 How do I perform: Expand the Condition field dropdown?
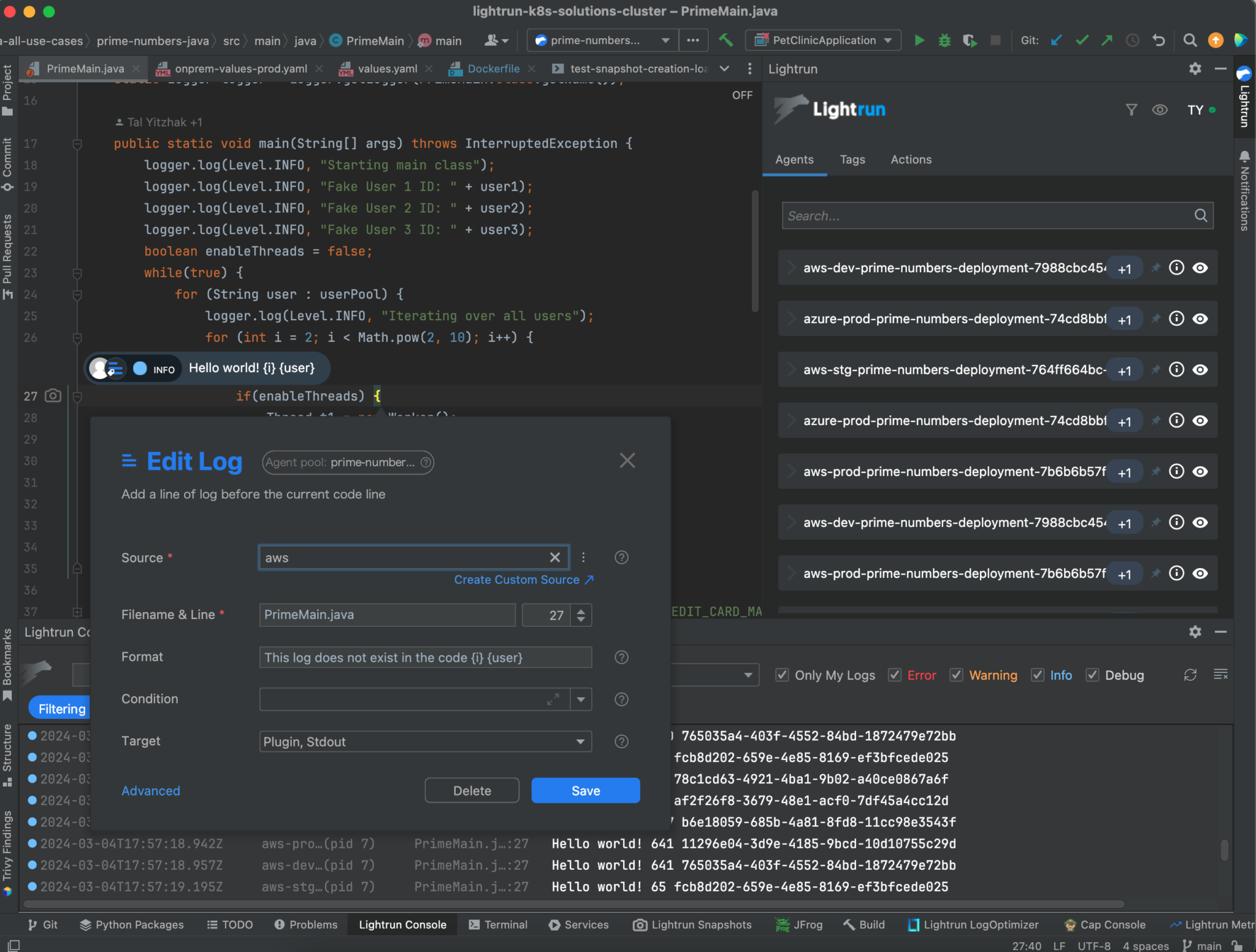point(580,699)
